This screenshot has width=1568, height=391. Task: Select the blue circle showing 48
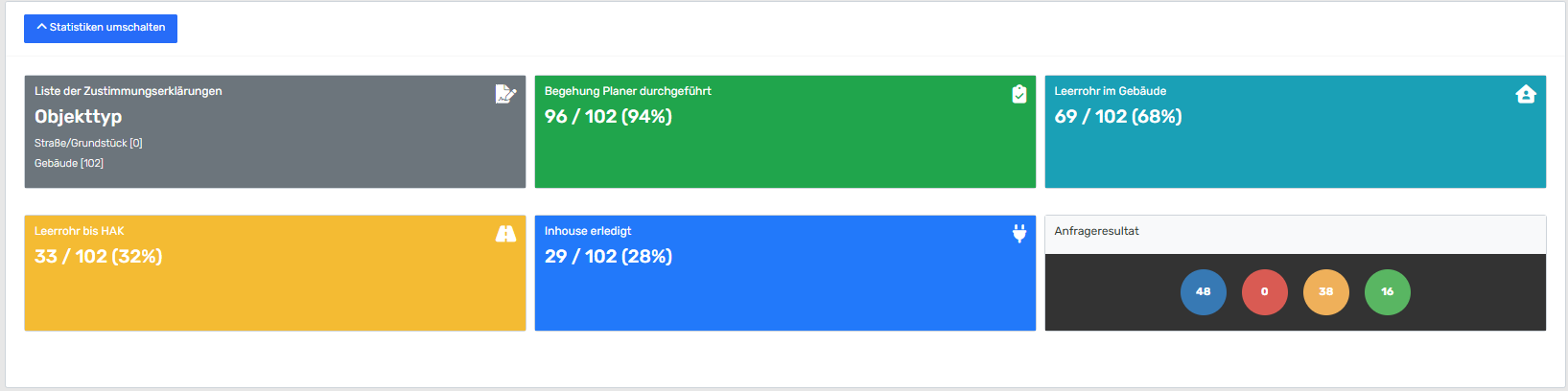click(x=1203, y=292)
